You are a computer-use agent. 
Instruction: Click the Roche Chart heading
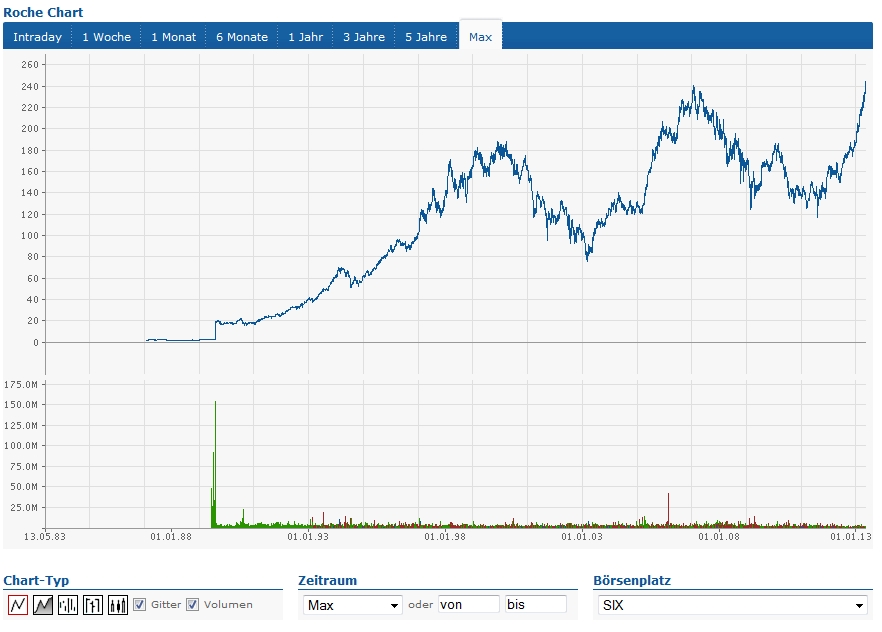43,12
